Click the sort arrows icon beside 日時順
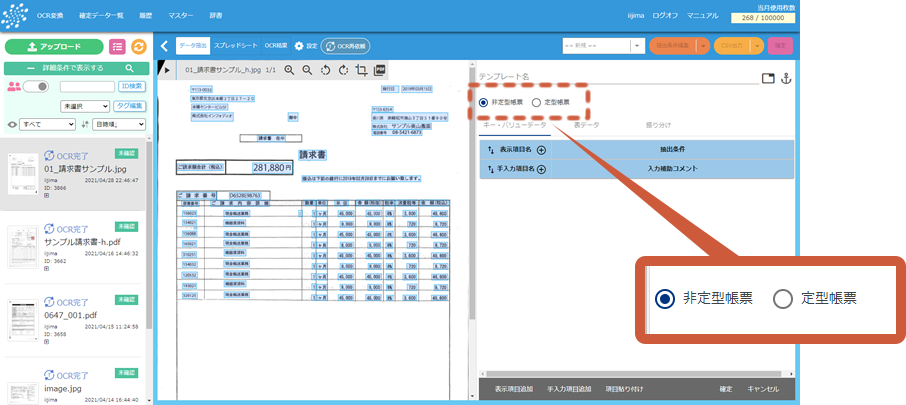Image resolution: width=906 pixels, height=405 pixels. (x=85, y=124)
